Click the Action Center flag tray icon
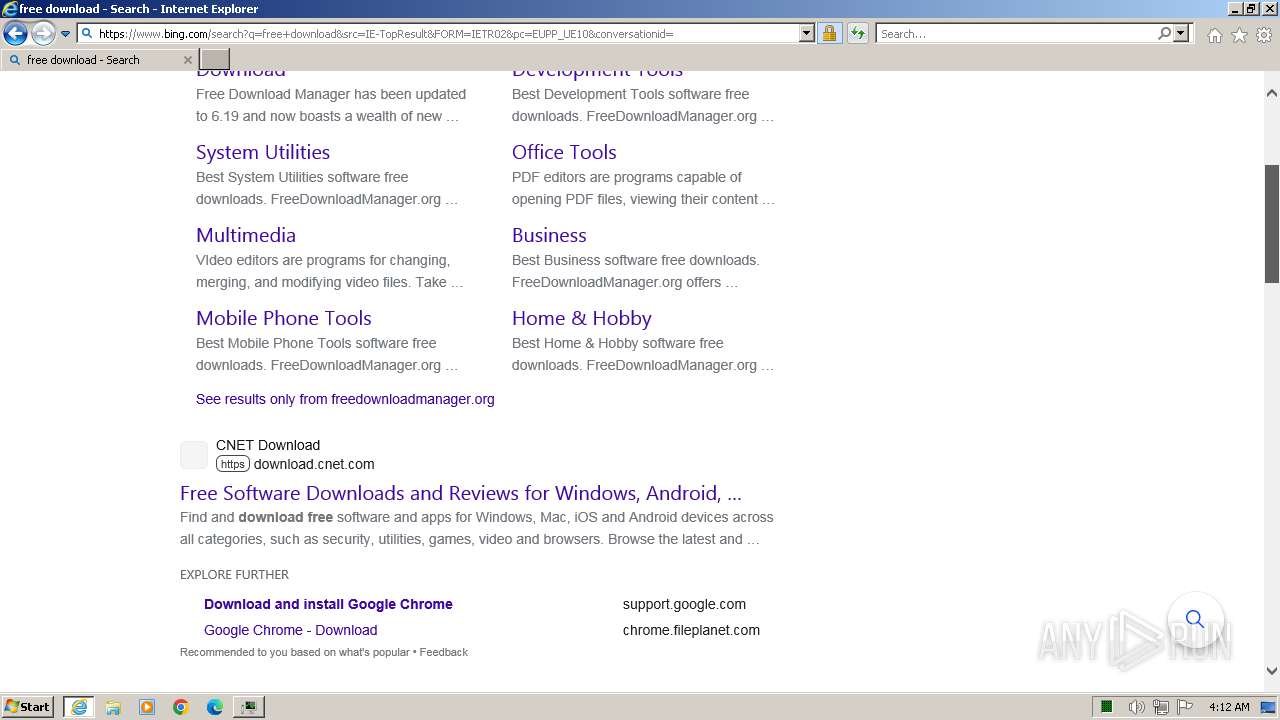 point(1185,707)
